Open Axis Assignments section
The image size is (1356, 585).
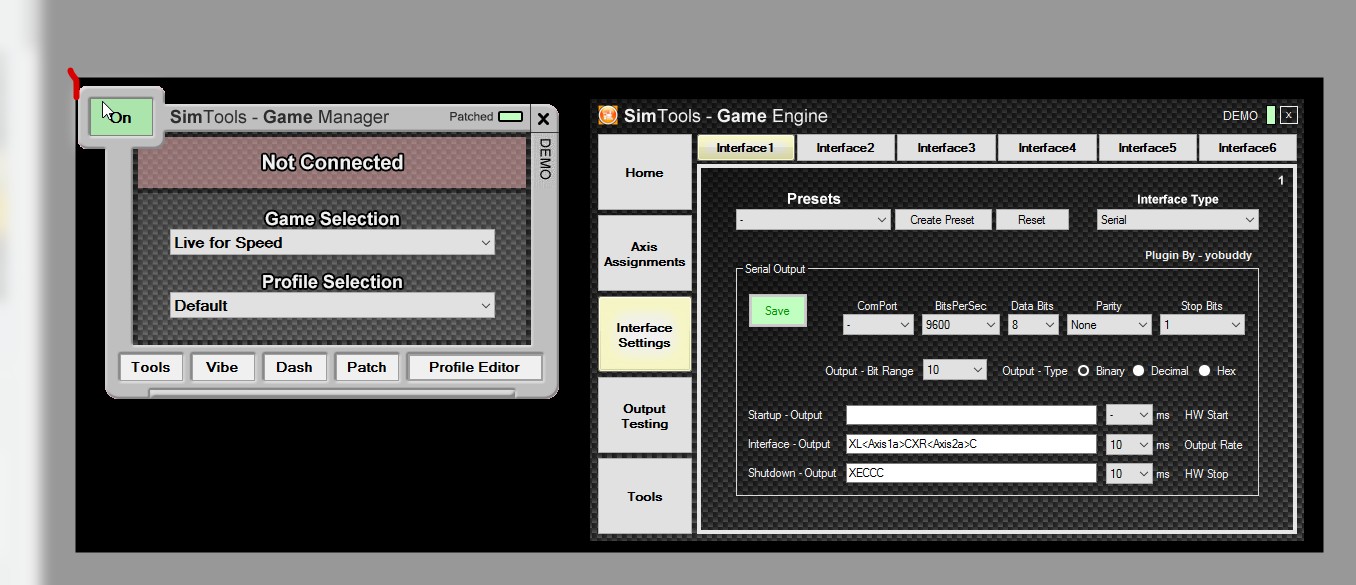[644, 254]
